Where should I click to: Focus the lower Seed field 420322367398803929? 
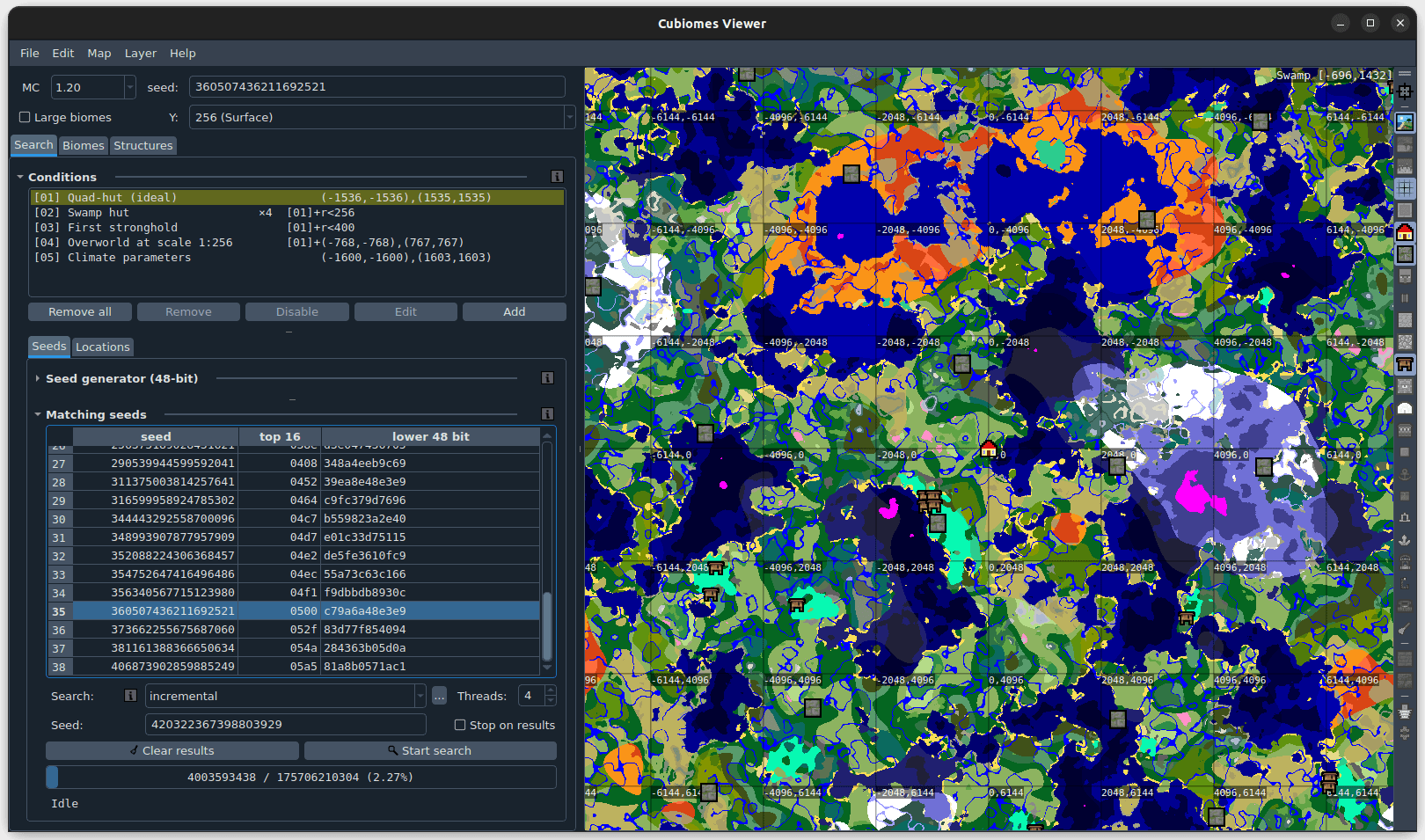tap(285, 725)
